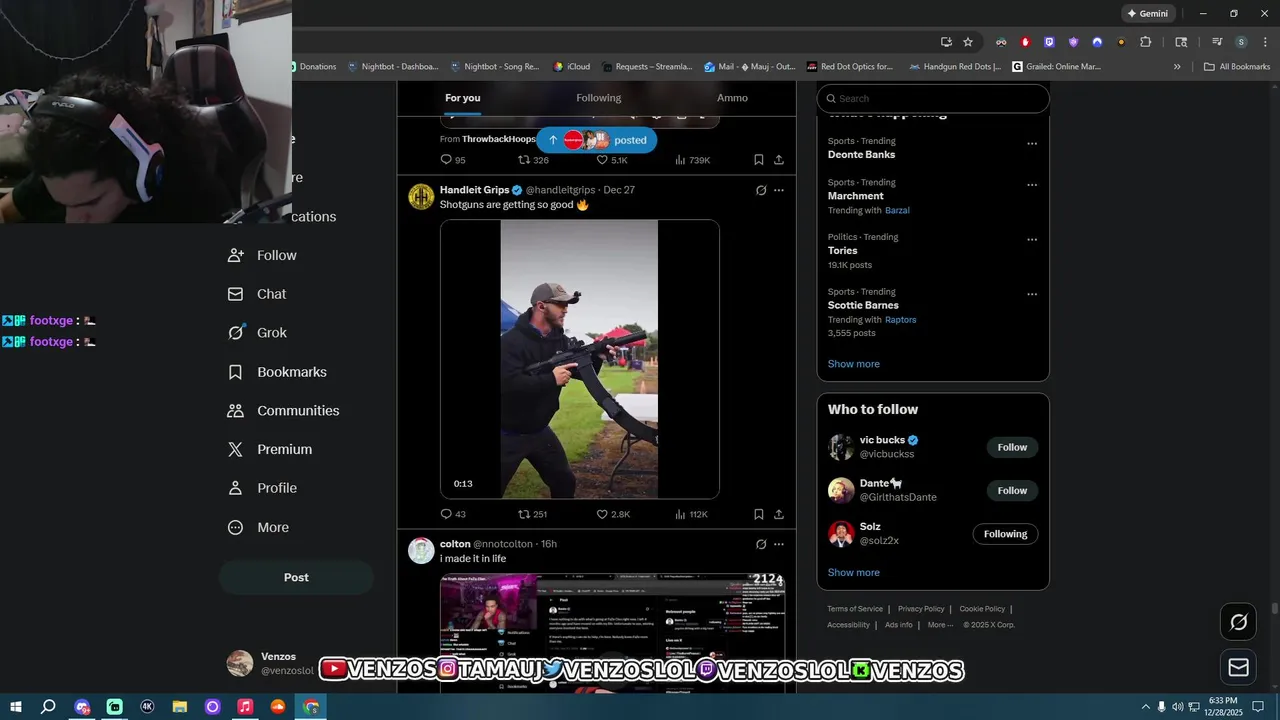
Task: Open the floating Grok button at bottom right
Action: click(1238, 622)
